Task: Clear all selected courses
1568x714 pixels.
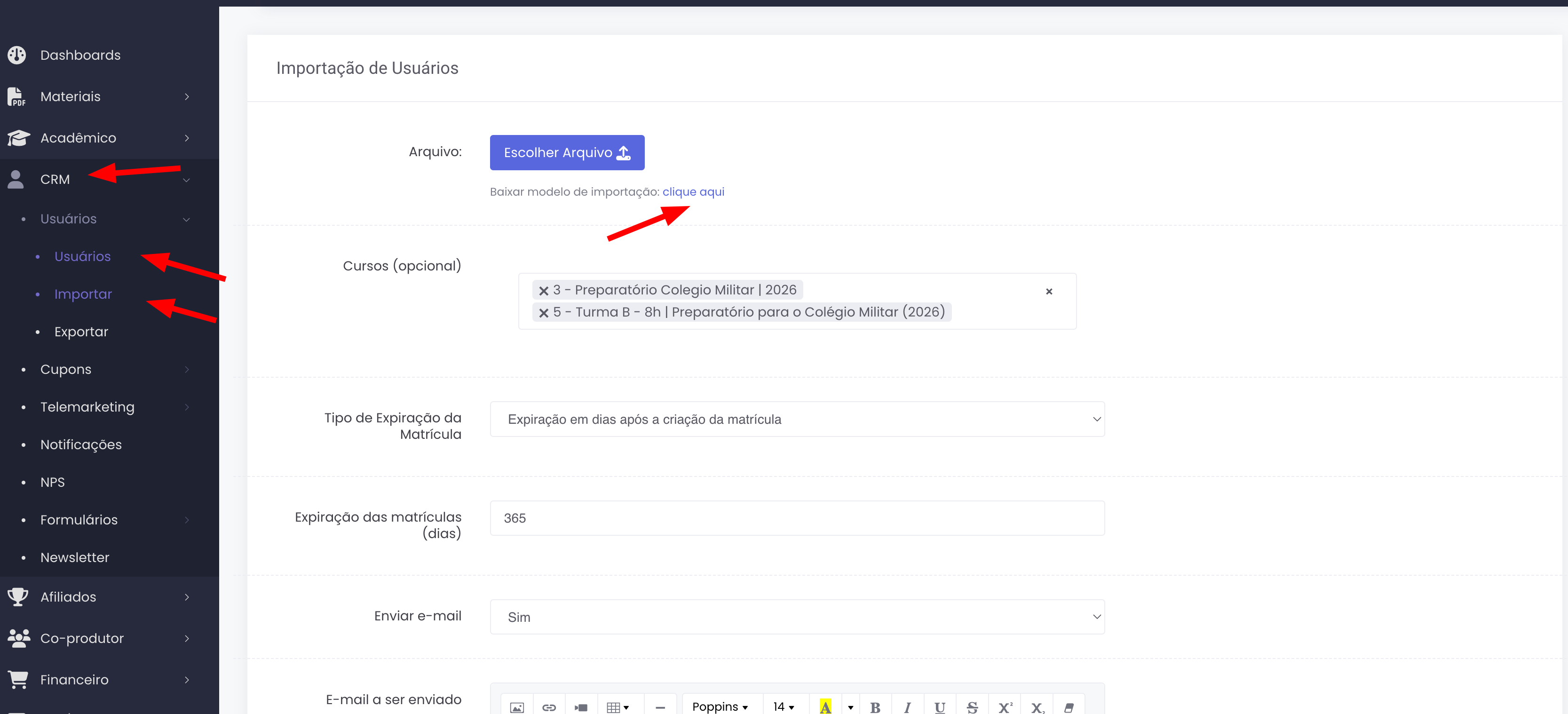Action: pos(1049,292)
